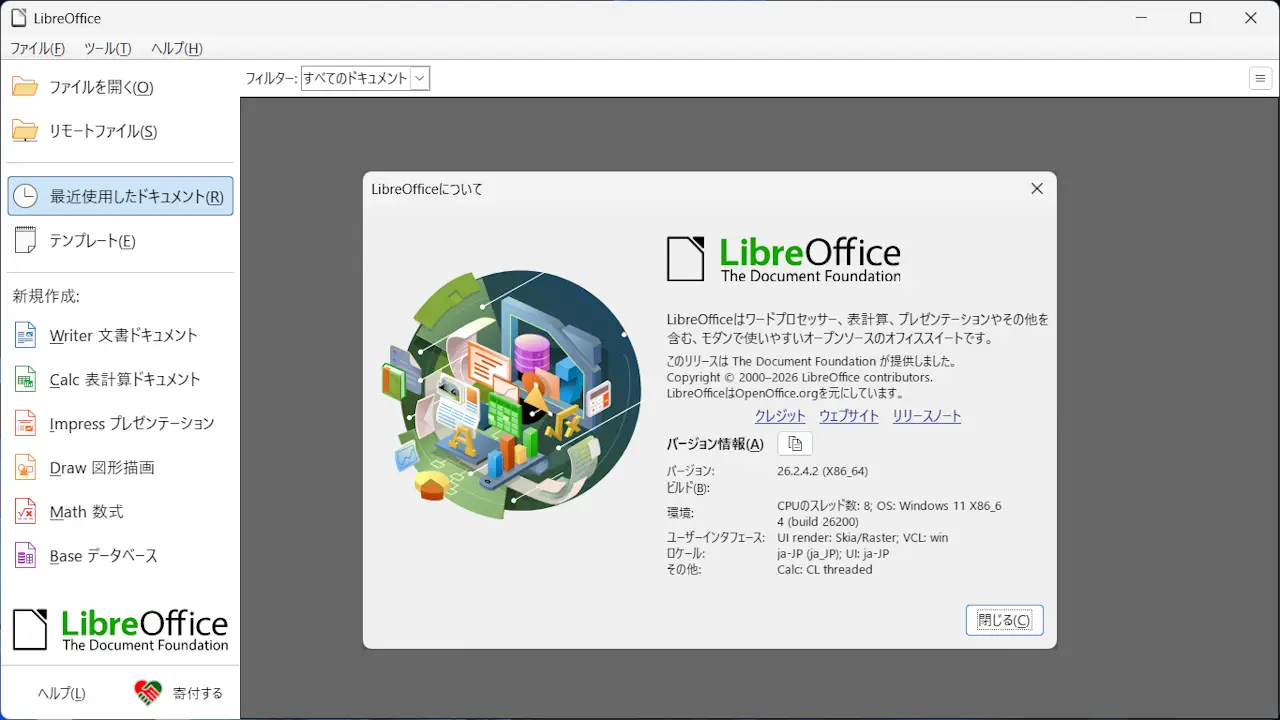Click ファイルを開く(O) label
This screenshot has height=720, width=1280.
(102, 87)
